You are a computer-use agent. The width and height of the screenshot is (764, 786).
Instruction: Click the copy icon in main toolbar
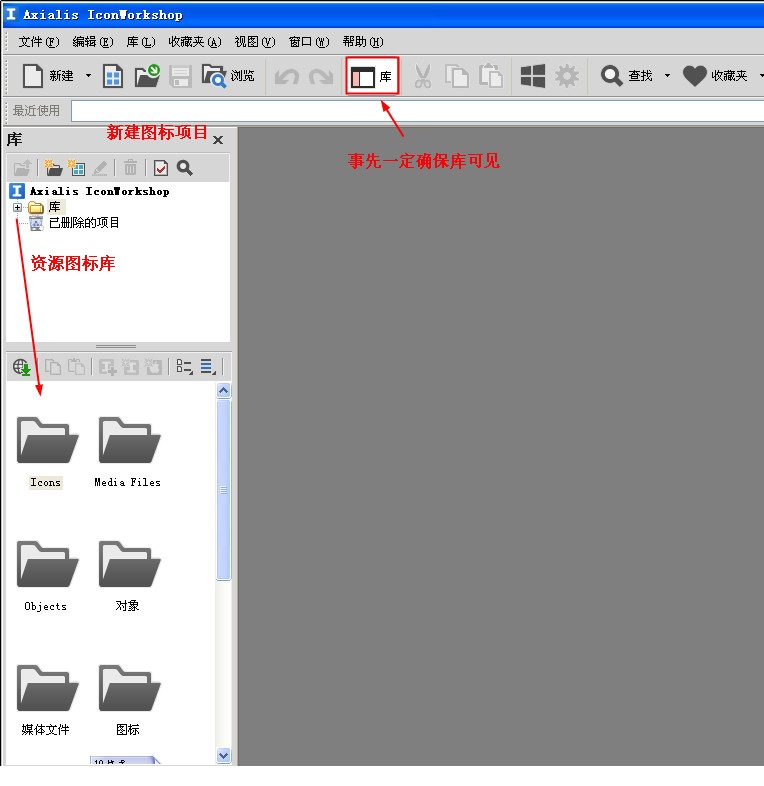[457, 76]
